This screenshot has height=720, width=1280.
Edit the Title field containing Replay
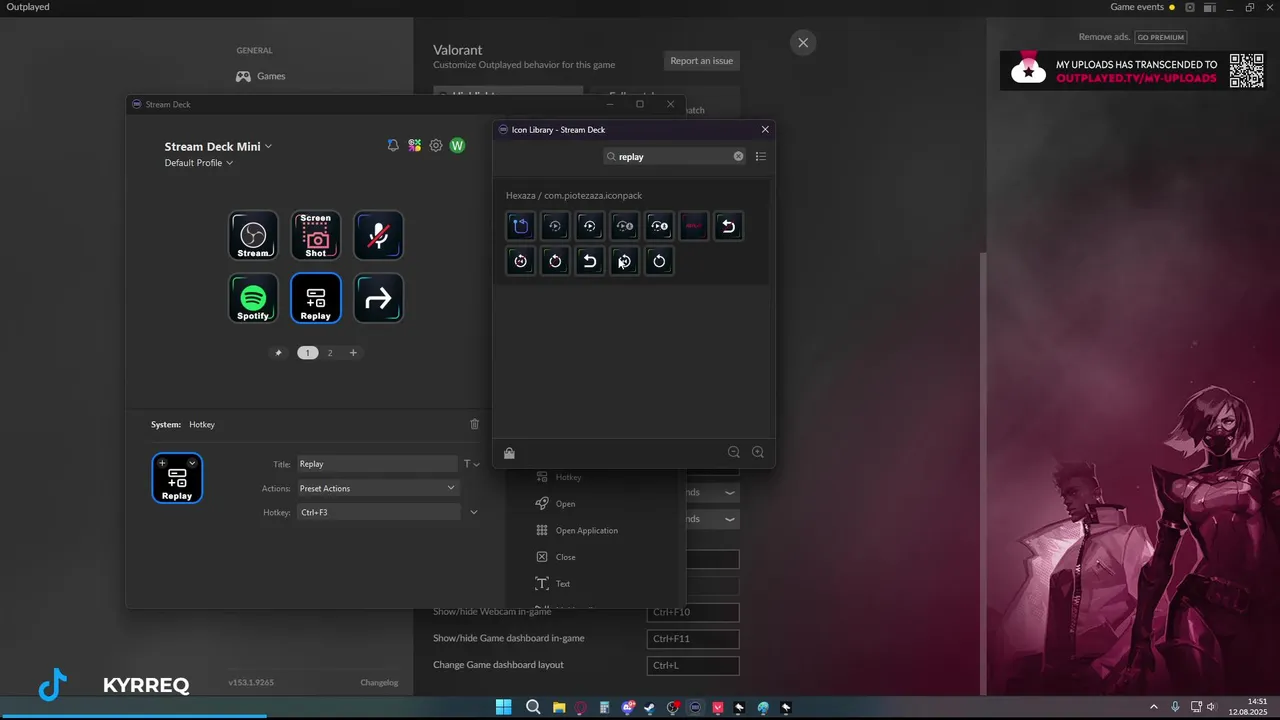(377, 464)
